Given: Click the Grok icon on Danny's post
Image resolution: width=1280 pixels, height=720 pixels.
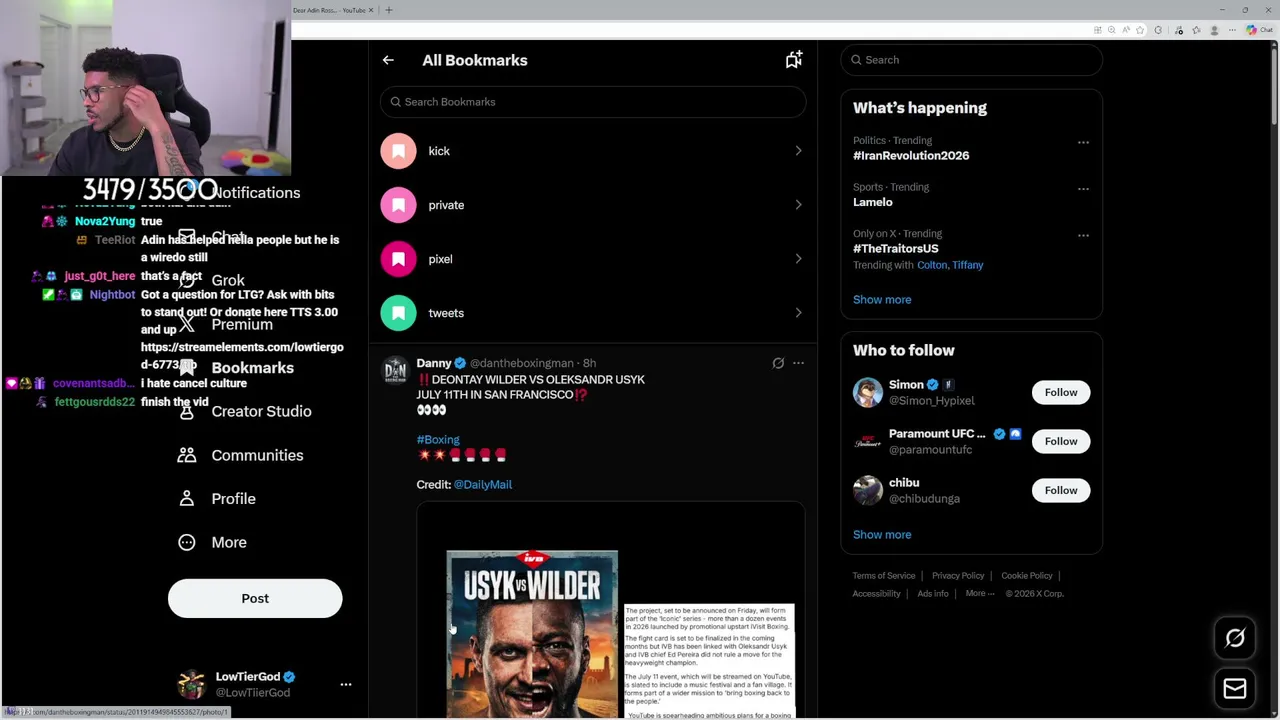Looking at the screenshot, I should 778,363.
